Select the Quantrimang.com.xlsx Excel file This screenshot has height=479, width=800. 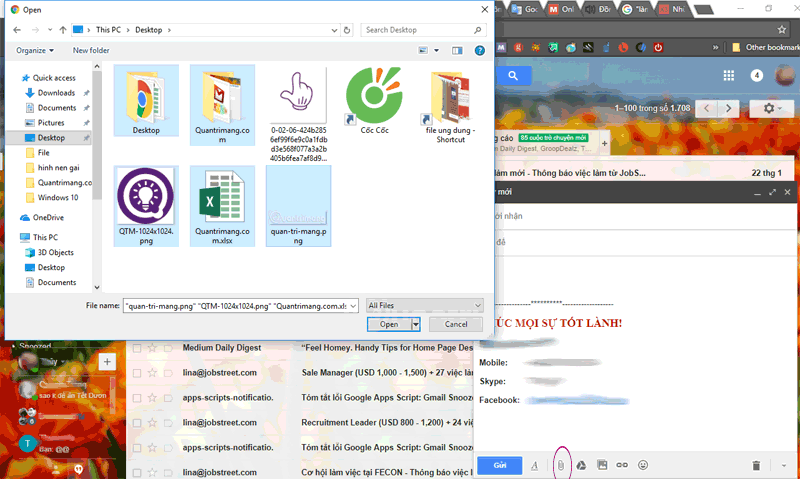pyautogui.click(x=222, y=206)
